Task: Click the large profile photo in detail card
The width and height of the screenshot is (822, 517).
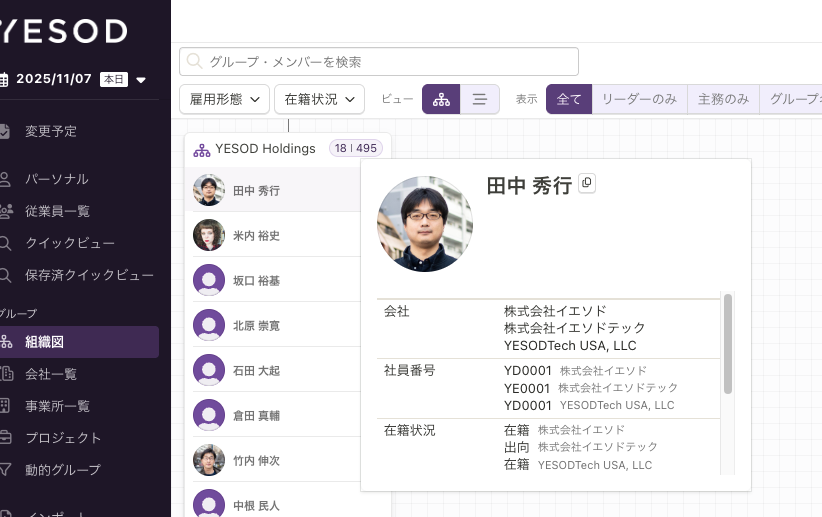Action: click(x=425, y=224)
